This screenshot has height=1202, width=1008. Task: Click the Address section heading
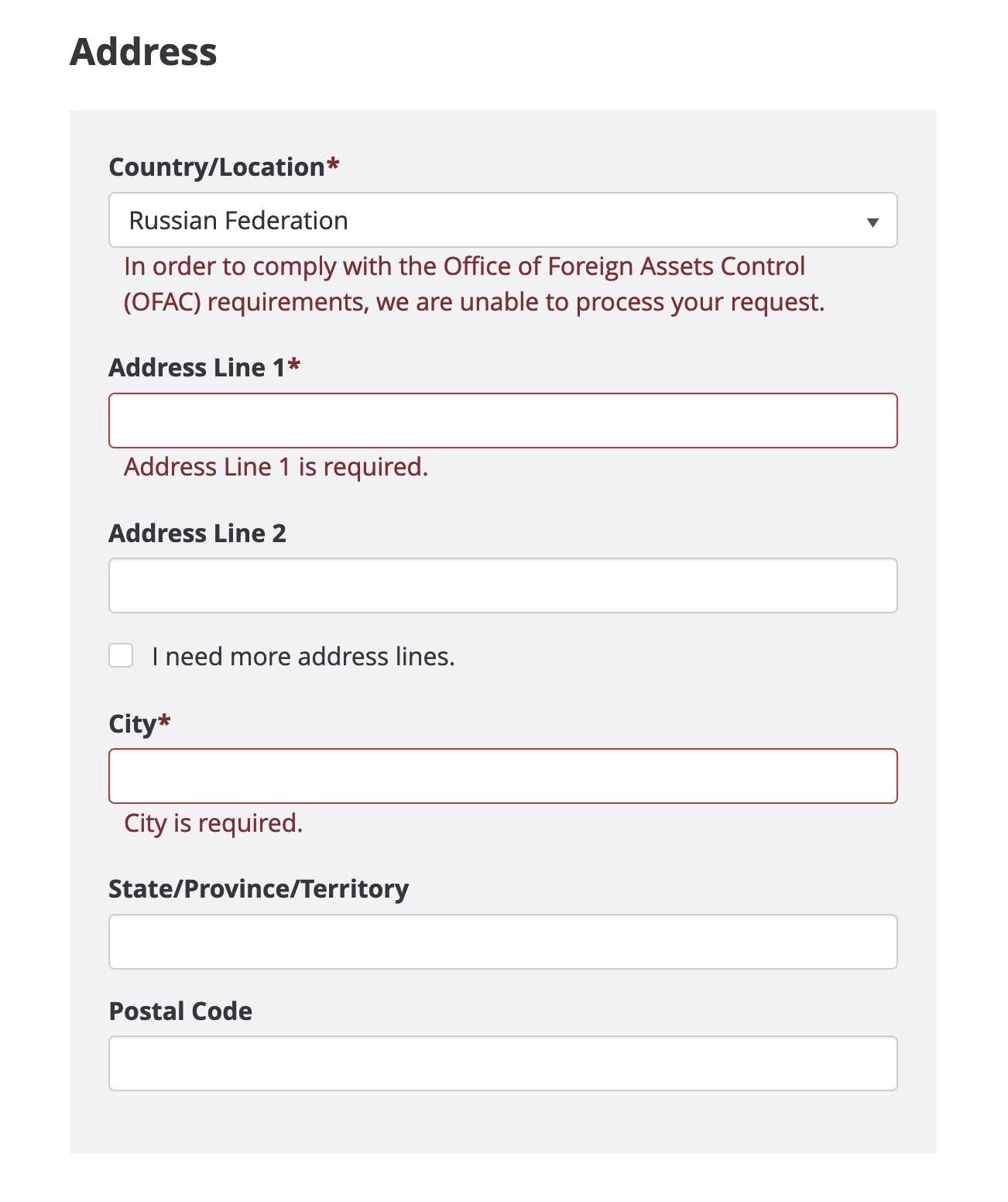(x=143, y=52)
